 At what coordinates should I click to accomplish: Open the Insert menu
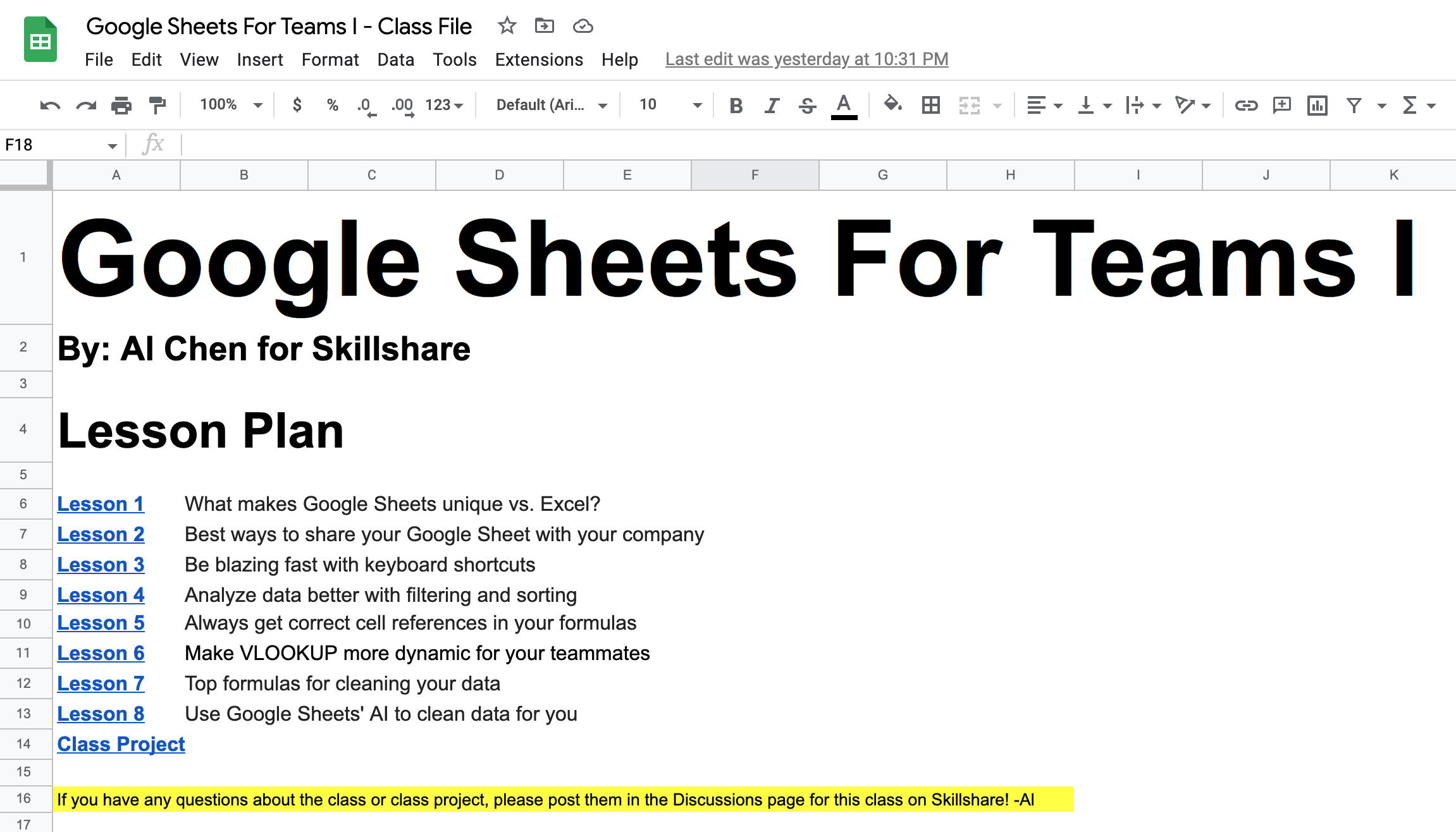coord(259,59)
